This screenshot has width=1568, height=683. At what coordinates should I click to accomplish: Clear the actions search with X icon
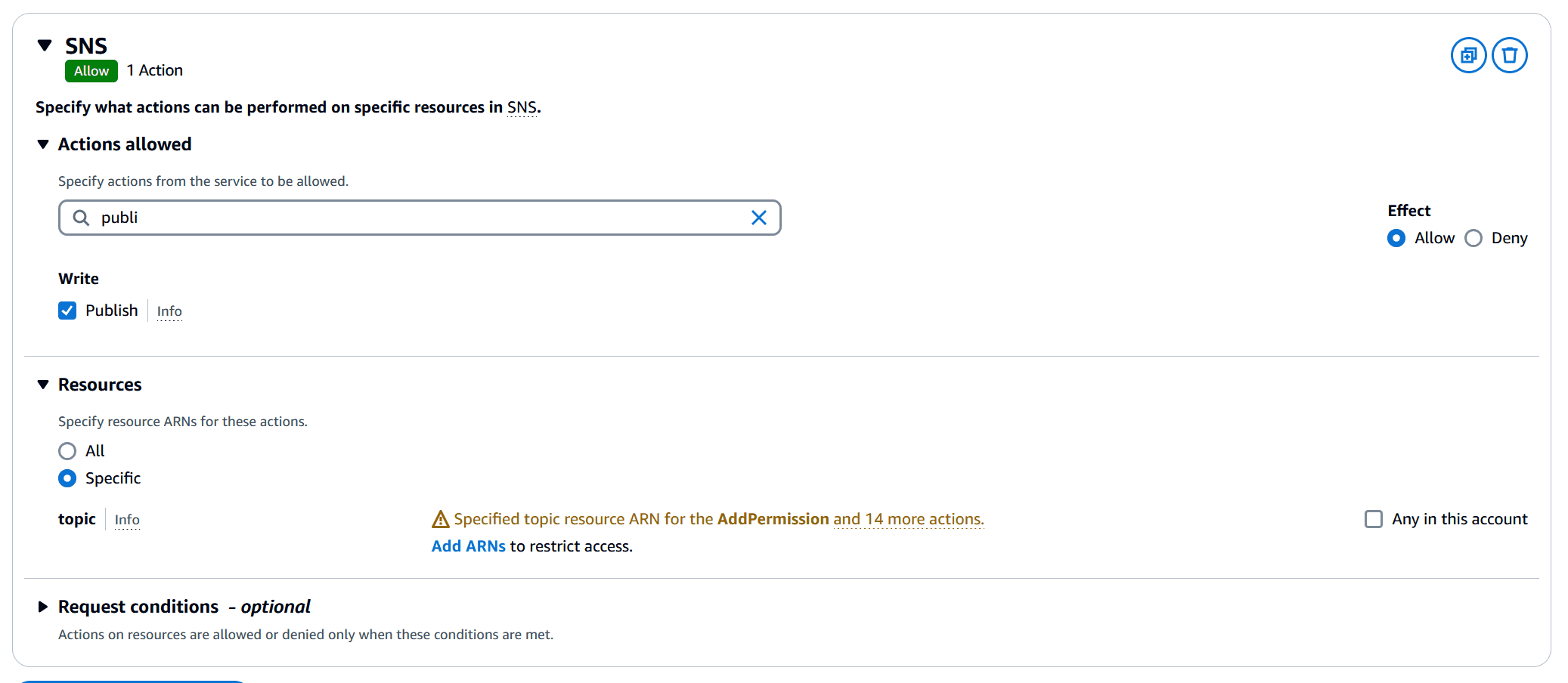coord(758,218)
